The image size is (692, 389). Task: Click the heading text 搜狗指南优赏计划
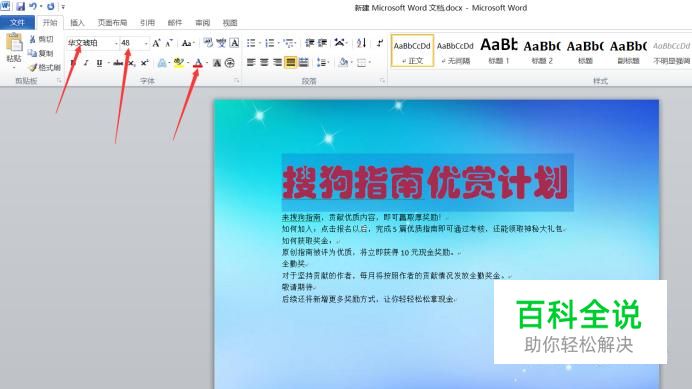(425, 182)
